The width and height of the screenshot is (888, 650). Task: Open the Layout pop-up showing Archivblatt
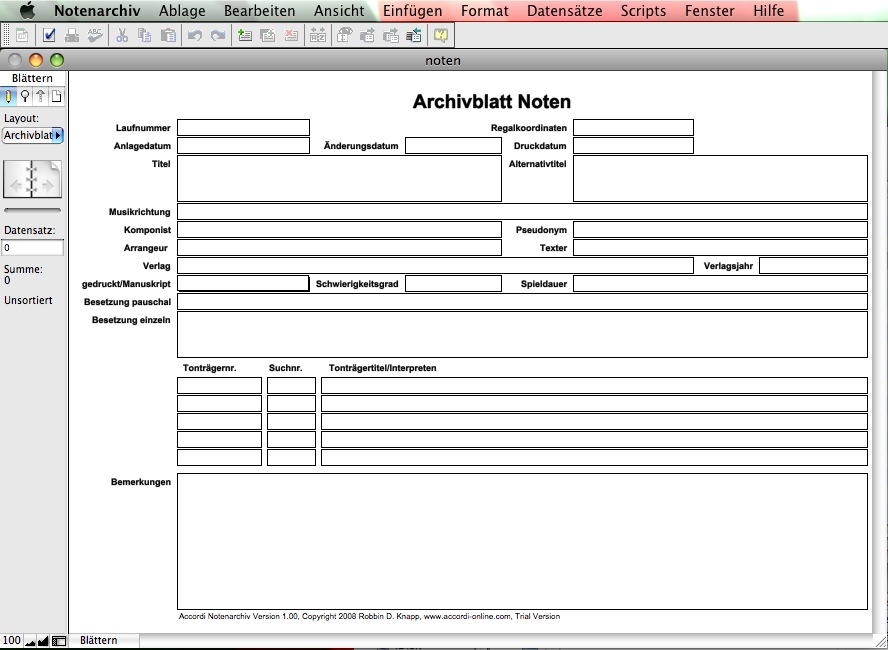coord(33,135)
